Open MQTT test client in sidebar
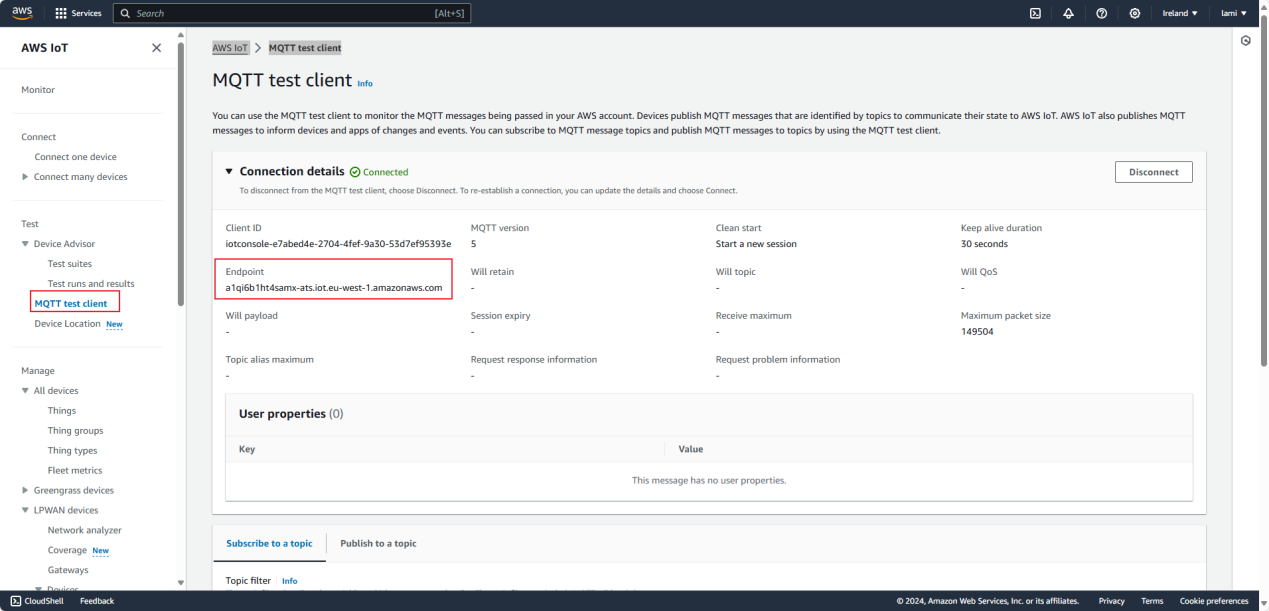The image size is (1269, 611). click(x=71, y=304)
